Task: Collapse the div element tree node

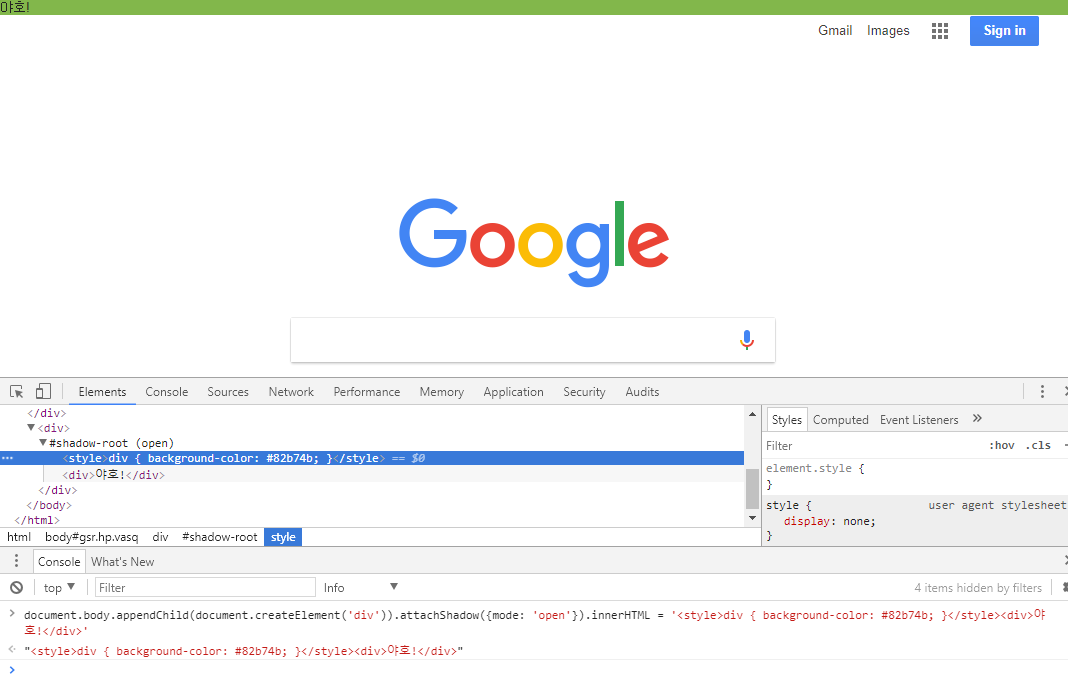Action: (31, 428)
